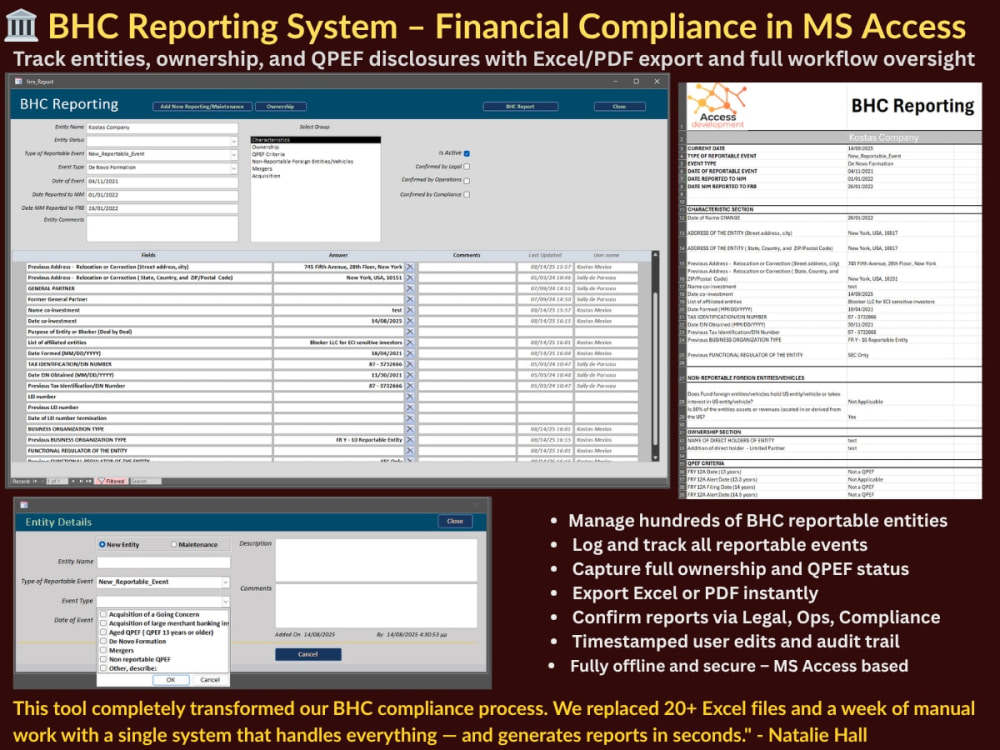The image size is (1000, 750).
Task: Check Confirmed by Legal
Action: 467,167
